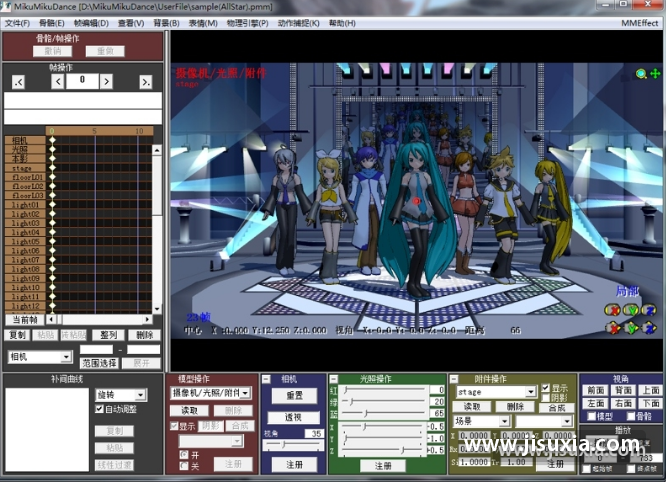Step forward one frame with '>' arrow

[x=107, y=81]
